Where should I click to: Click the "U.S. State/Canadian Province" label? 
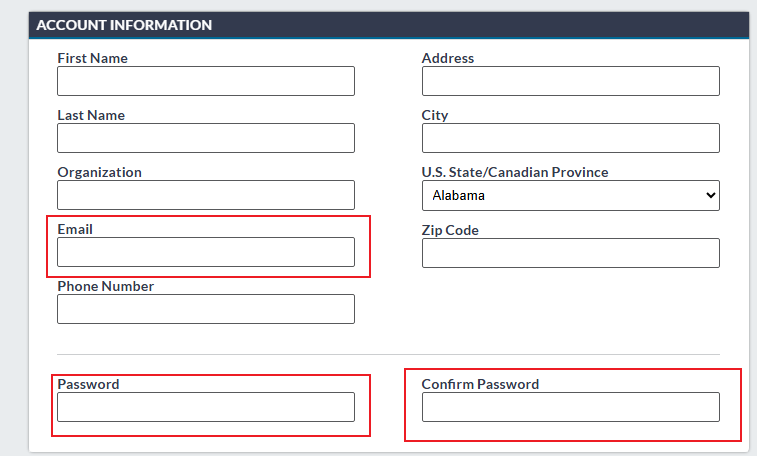515,172
